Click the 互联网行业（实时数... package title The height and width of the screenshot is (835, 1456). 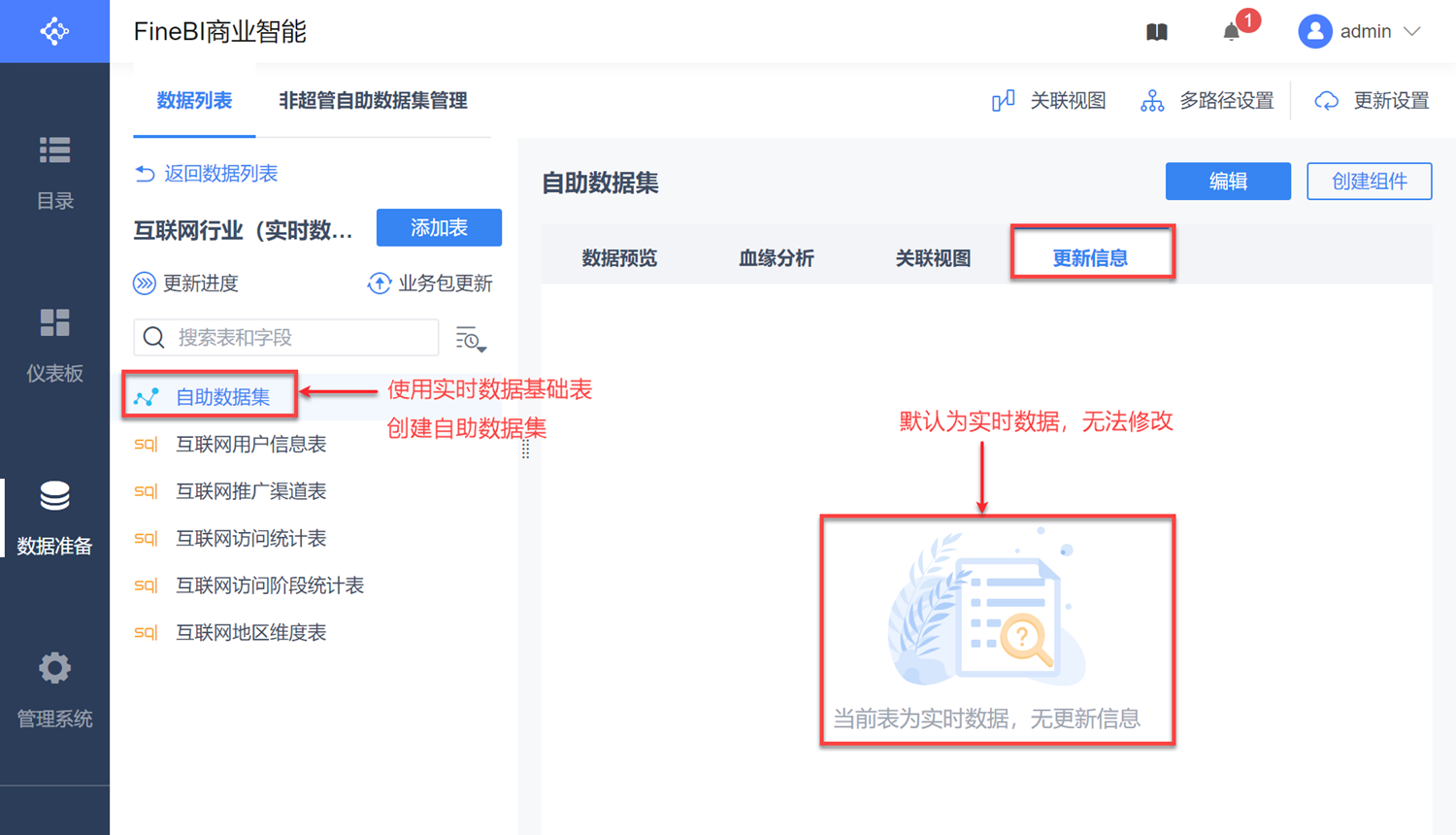coord(243,231)
